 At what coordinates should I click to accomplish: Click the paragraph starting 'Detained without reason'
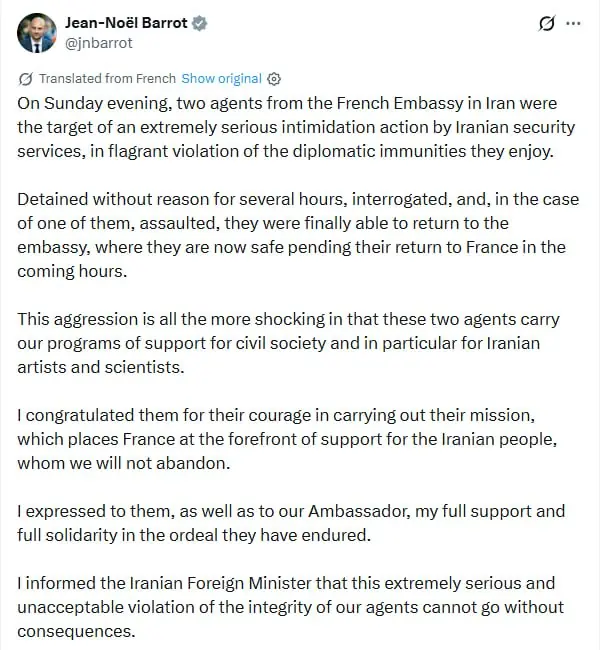(x=298, y=235)
